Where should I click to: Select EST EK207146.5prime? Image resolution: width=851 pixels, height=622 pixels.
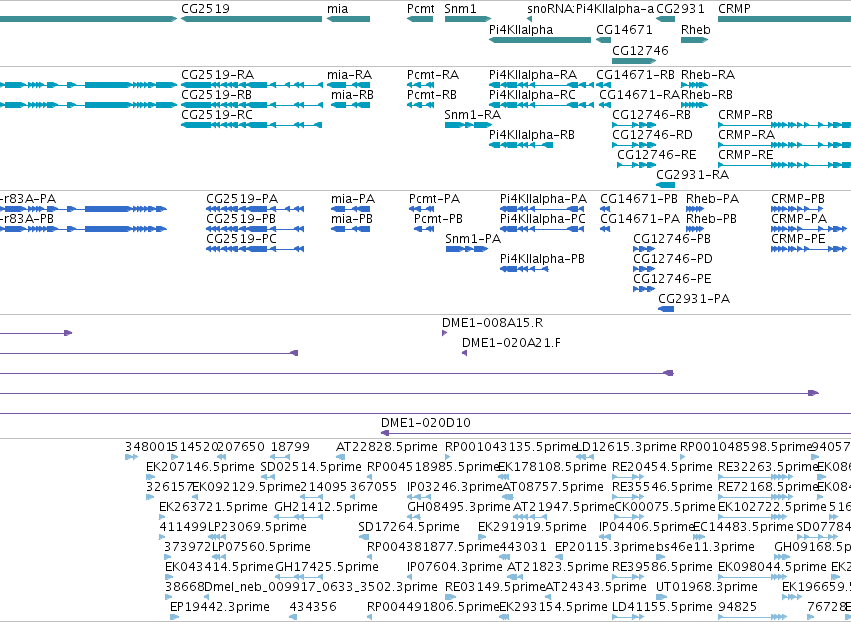tap(149, 477)
